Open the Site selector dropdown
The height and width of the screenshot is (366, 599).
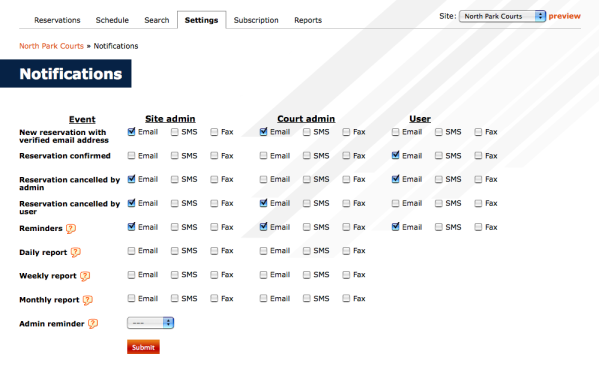[502, 16]
